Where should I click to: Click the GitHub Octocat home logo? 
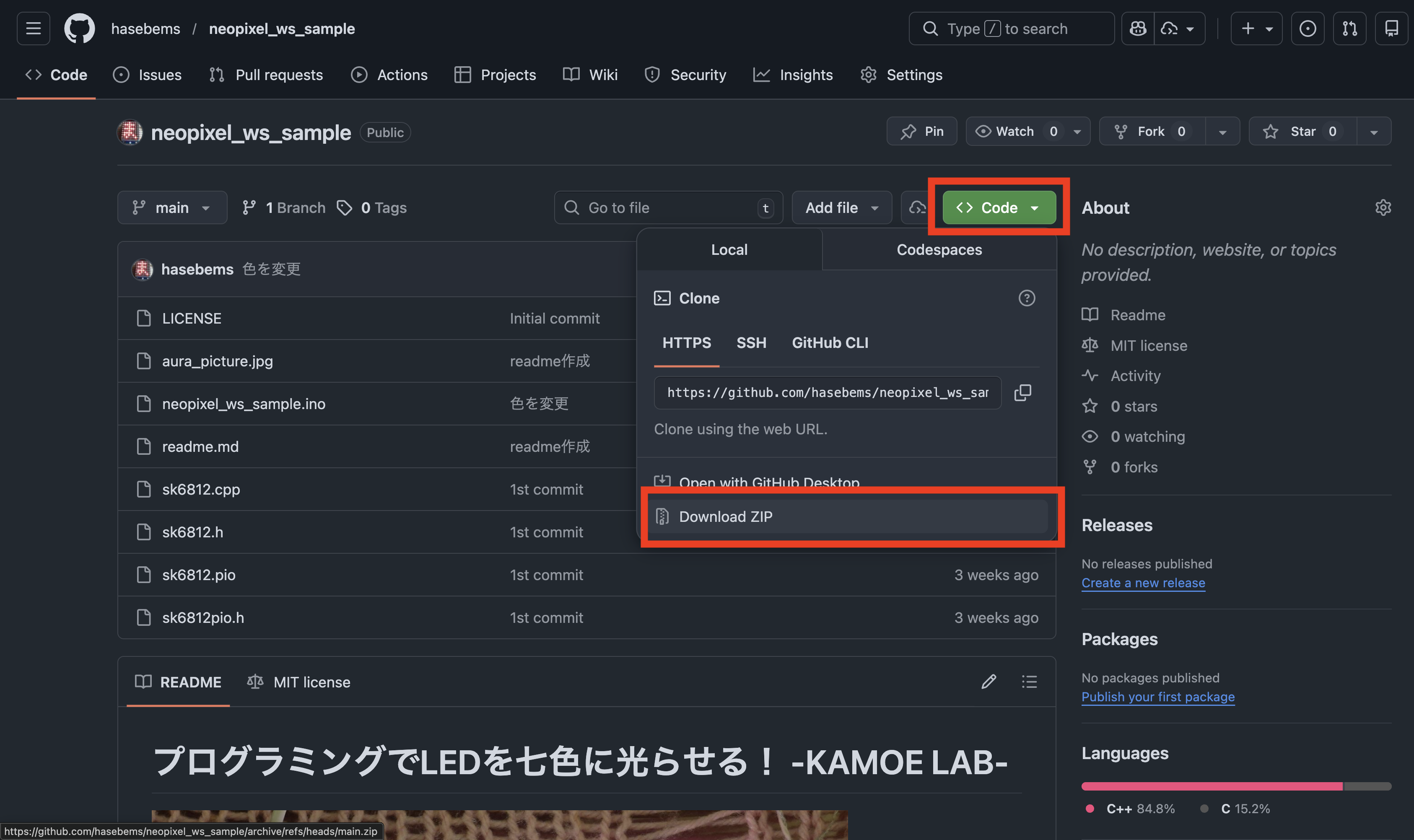point(79,29)
